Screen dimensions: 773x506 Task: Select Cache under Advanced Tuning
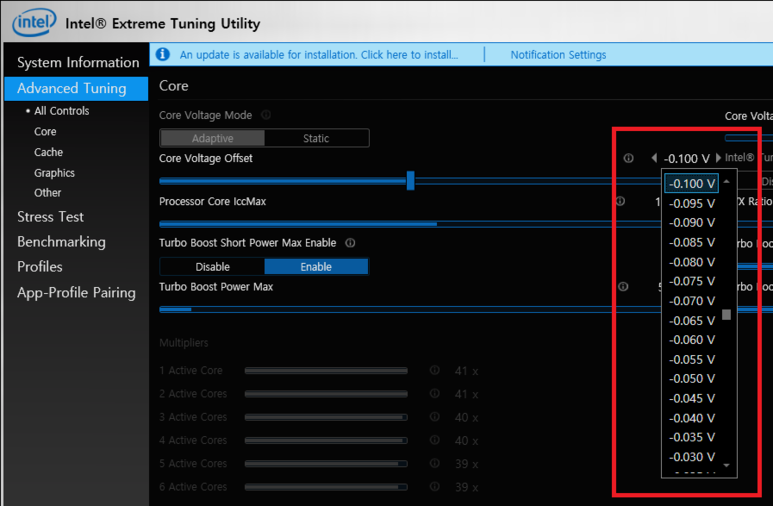pos(48,152)
